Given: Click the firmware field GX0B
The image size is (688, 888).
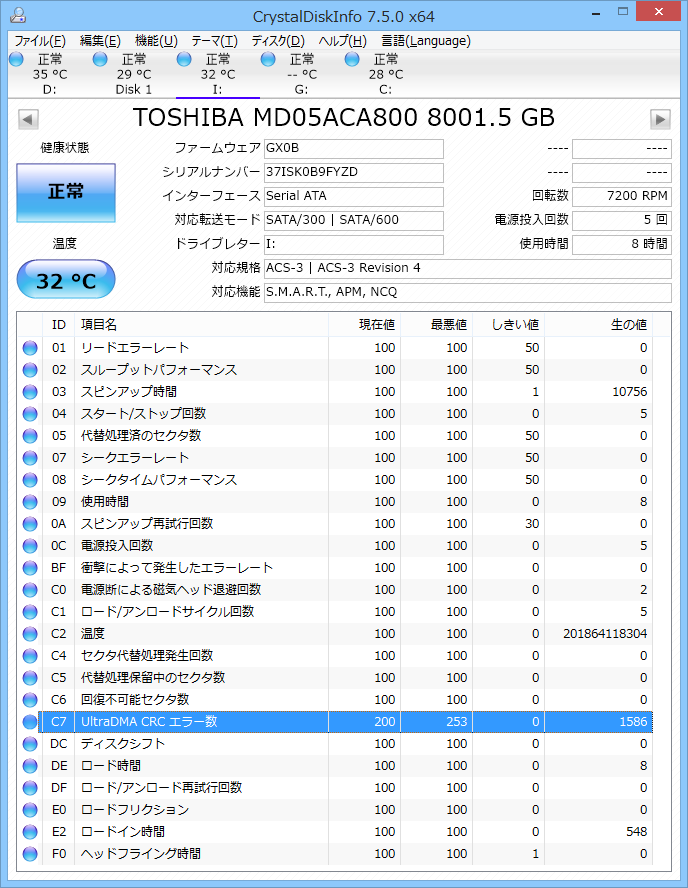Looking at the screenshot, I should point(354,149).
